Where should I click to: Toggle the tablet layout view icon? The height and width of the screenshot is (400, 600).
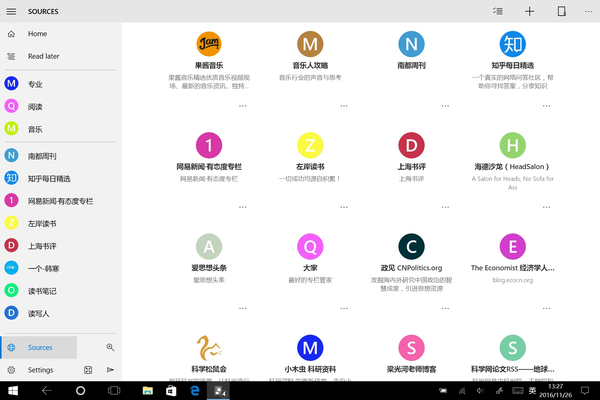pyautogui.click(x=561, y=11)
